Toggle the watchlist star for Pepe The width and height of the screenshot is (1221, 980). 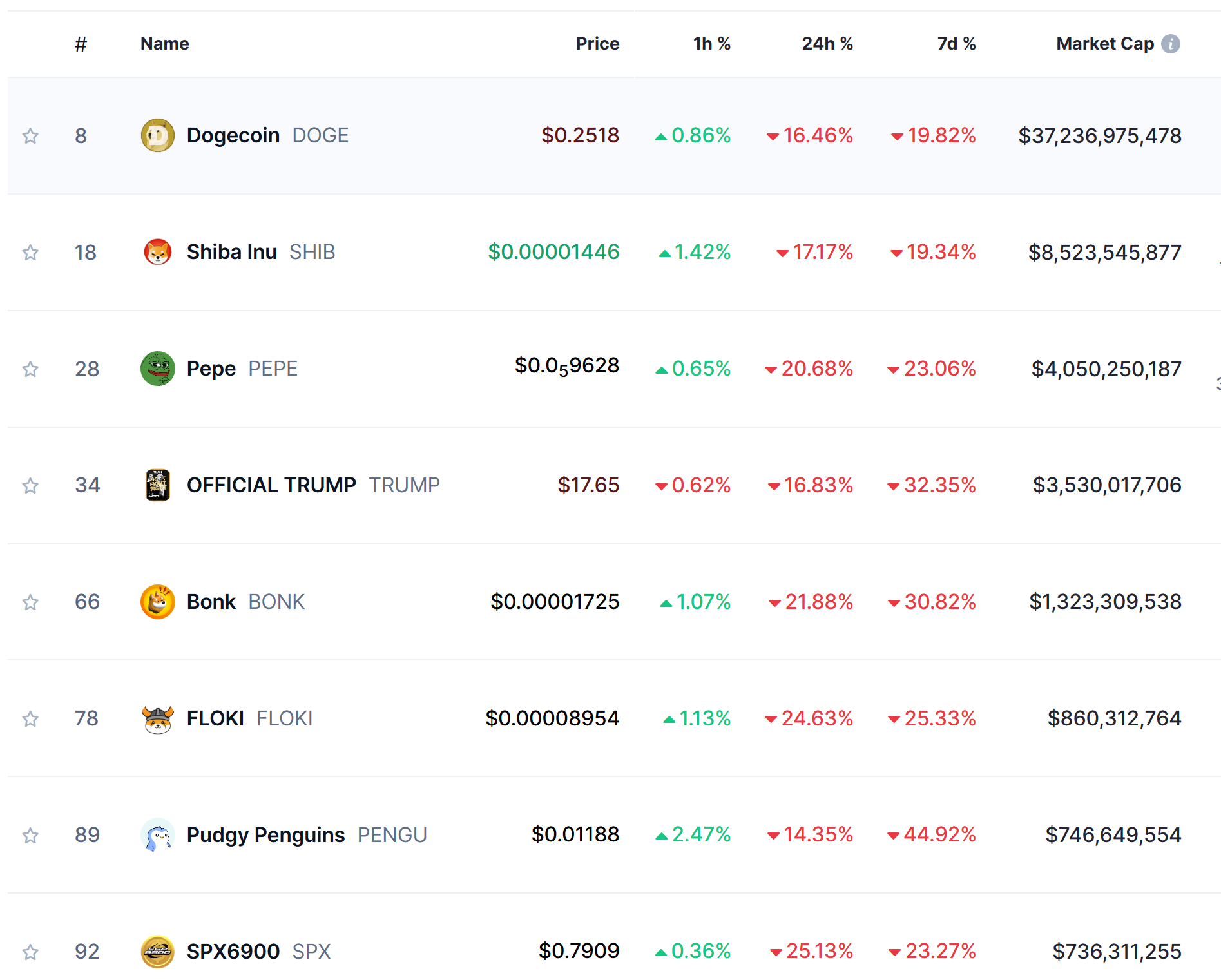coord(30,369)
